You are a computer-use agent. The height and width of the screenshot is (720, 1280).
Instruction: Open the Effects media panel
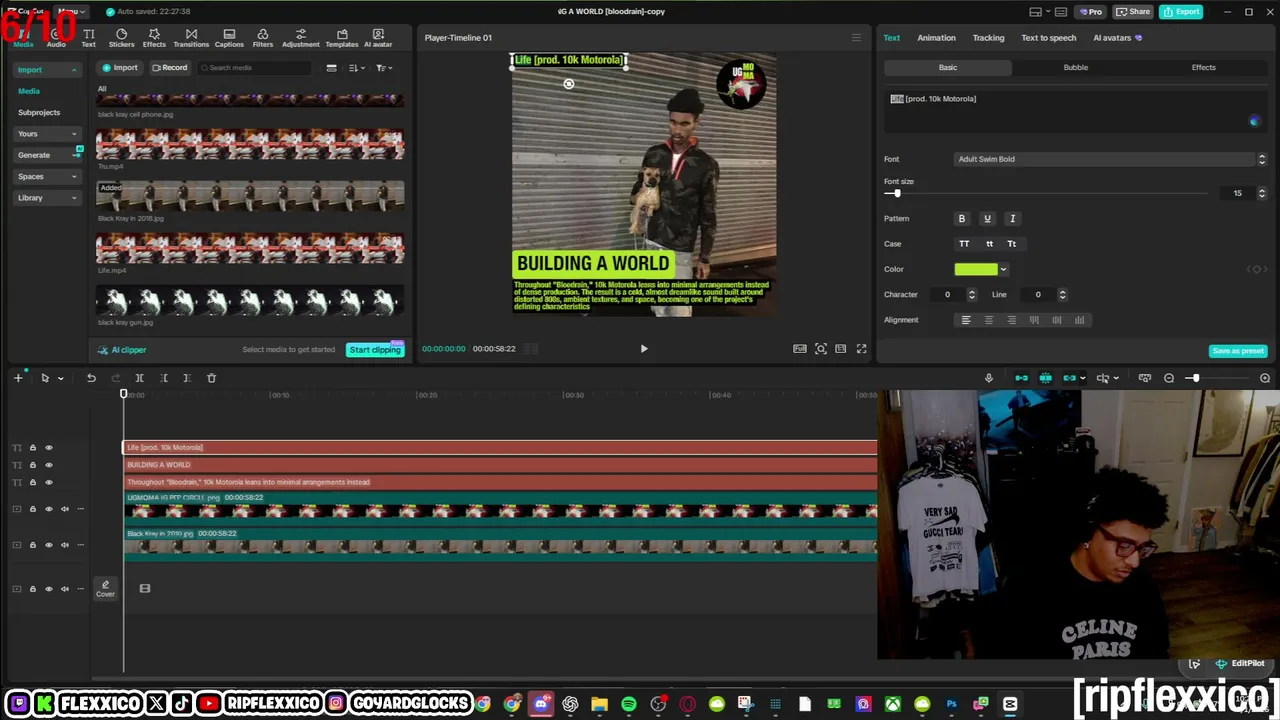coord(154,38)
